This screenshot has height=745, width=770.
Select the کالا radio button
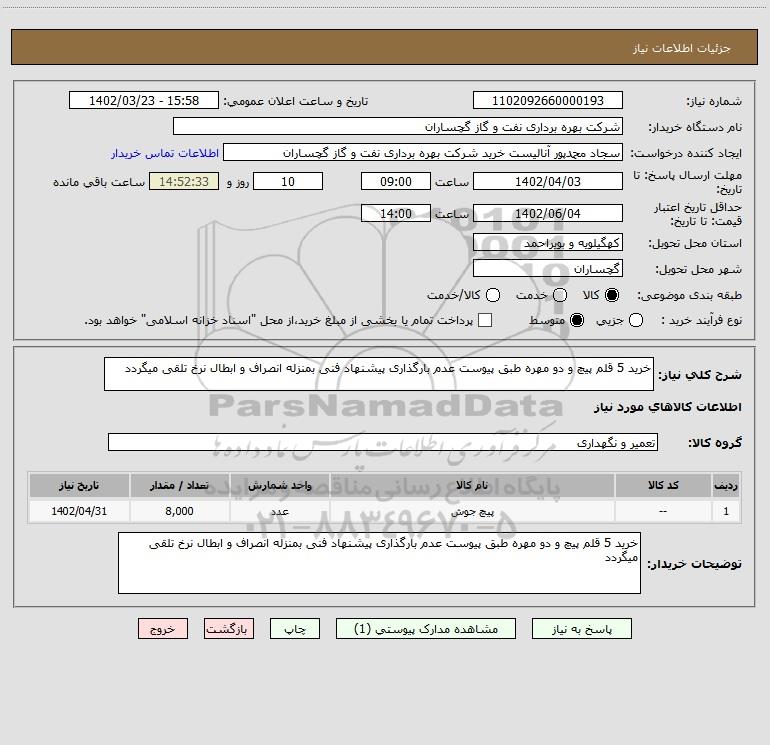click(612, 295)
